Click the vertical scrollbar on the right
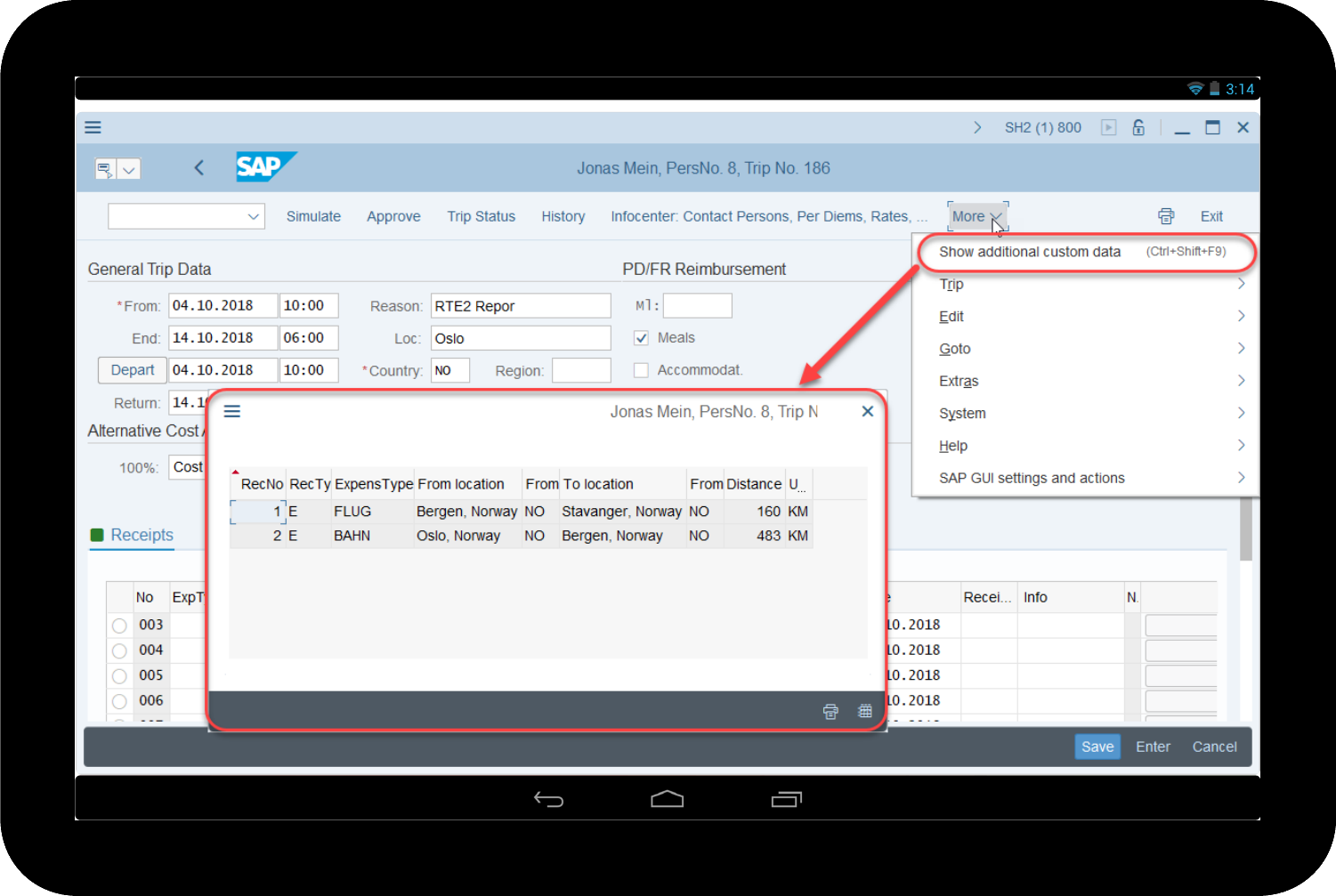This screenshot has width=1336, height=896. pyautogui.click(x=1246, y=529)
